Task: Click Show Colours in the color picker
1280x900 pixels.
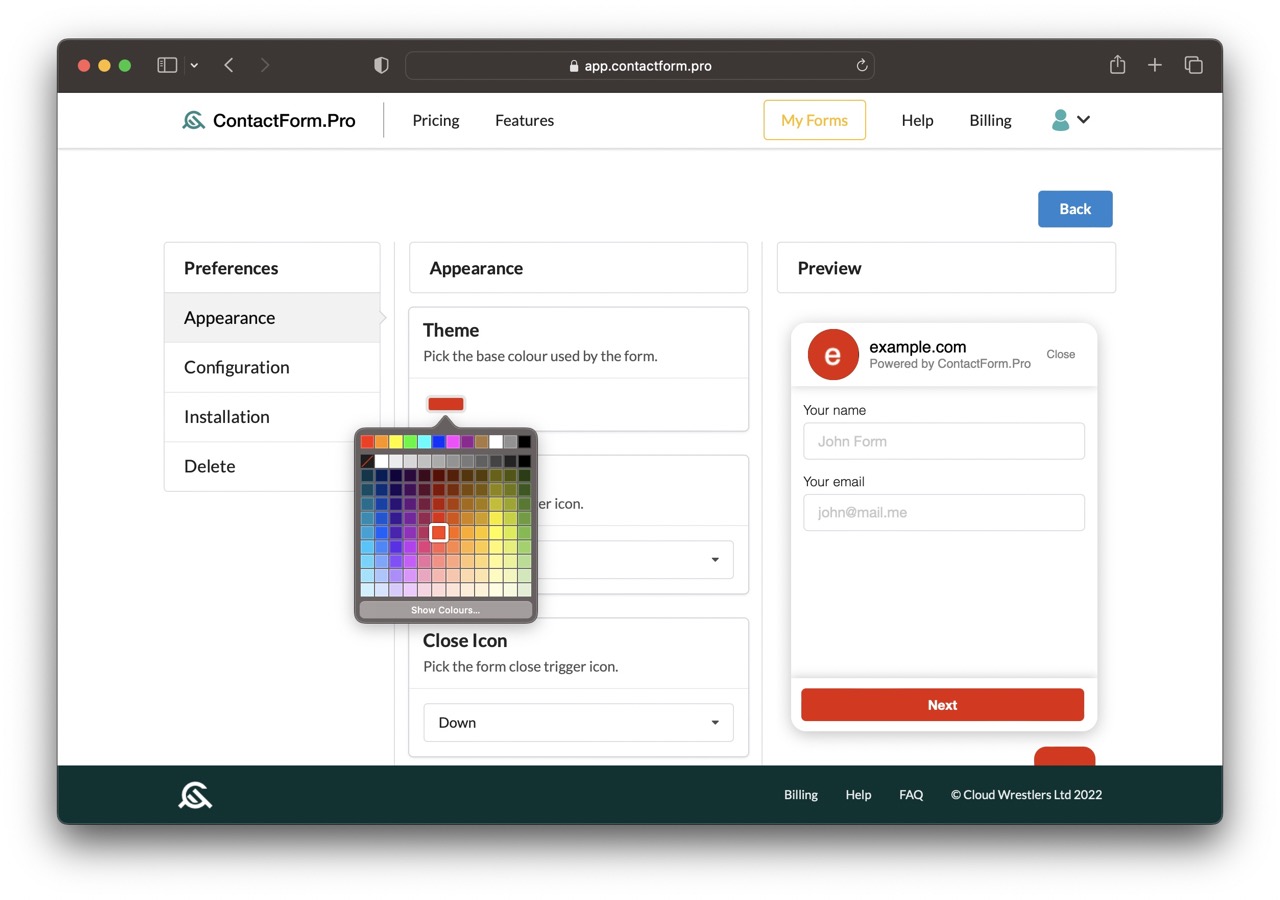Action: click(445, 609)
